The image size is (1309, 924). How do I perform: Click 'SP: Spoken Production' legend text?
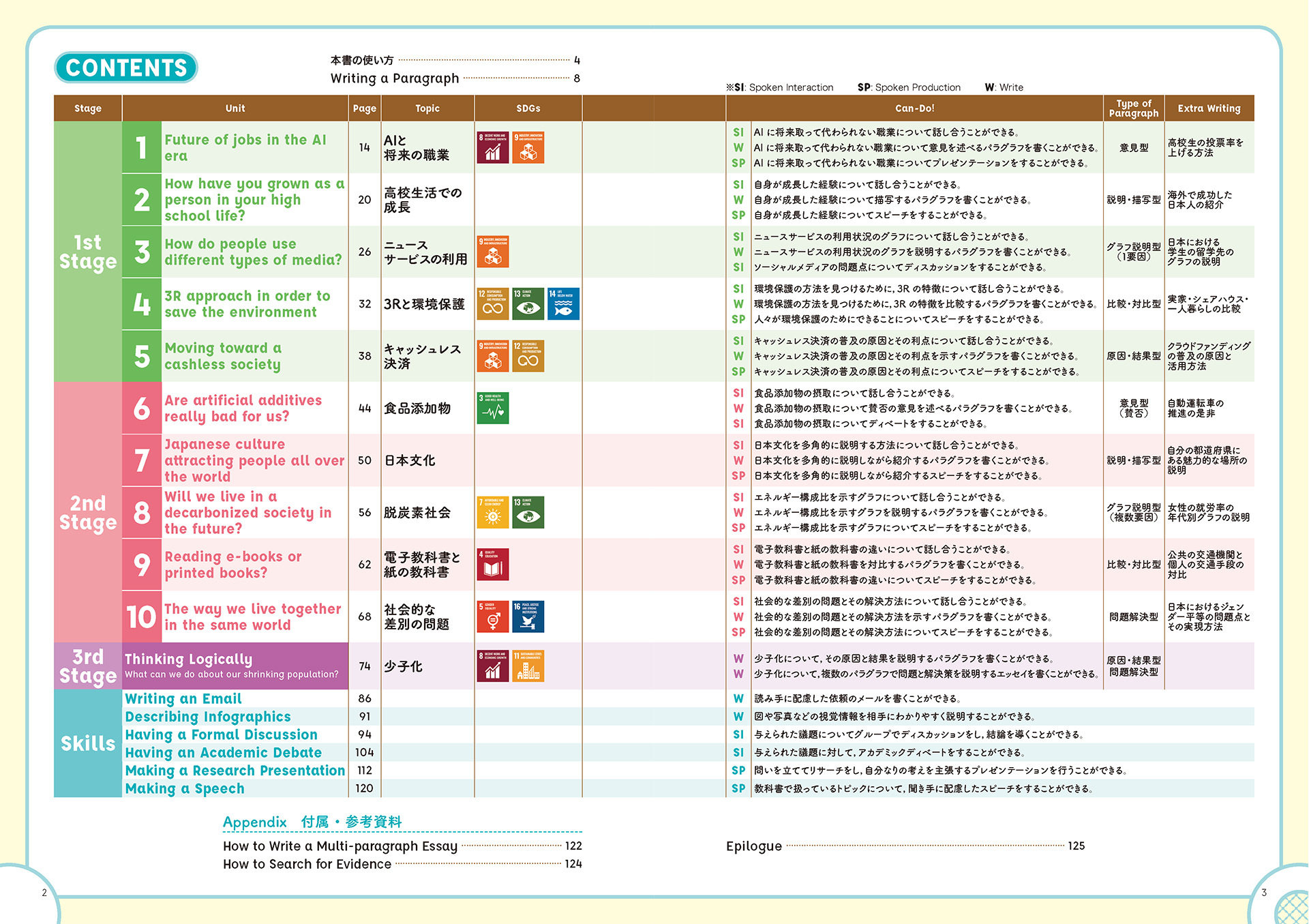pos(909,87)
